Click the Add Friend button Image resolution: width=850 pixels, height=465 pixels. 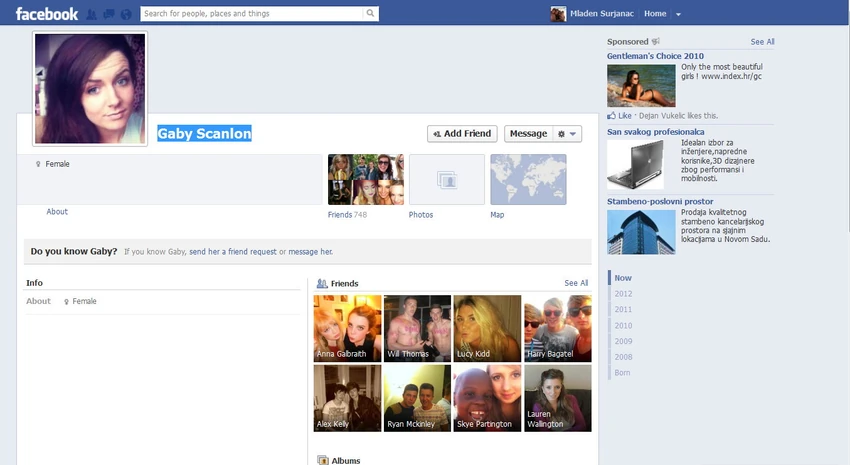point(462,134)
